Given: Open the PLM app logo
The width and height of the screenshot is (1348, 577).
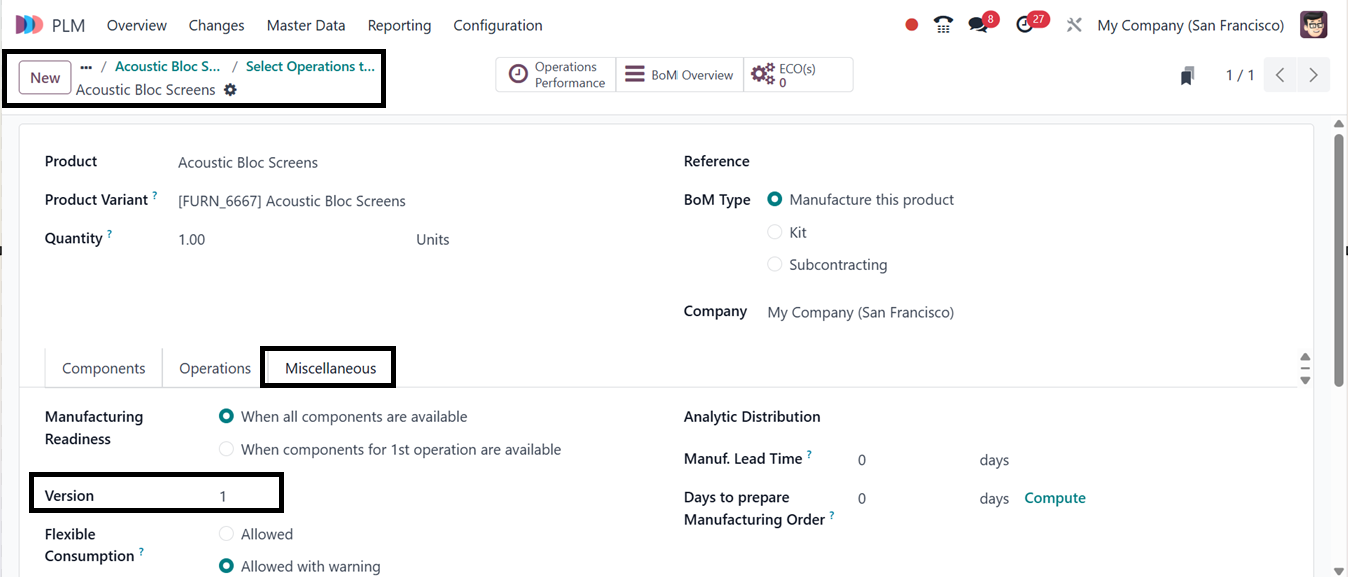Looking at the screenshot, I should pos(30,25).
